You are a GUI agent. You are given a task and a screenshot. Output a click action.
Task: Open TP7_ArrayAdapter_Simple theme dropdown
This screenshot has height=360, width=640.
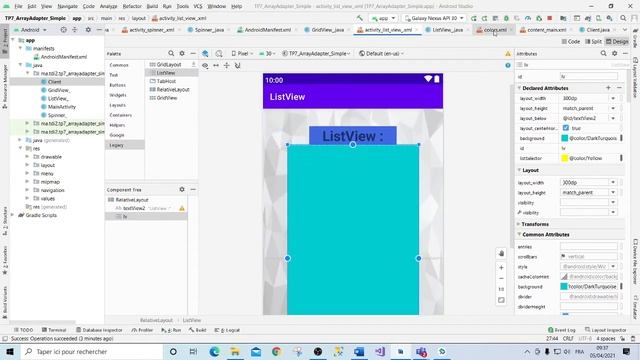[x=316, y=53]
